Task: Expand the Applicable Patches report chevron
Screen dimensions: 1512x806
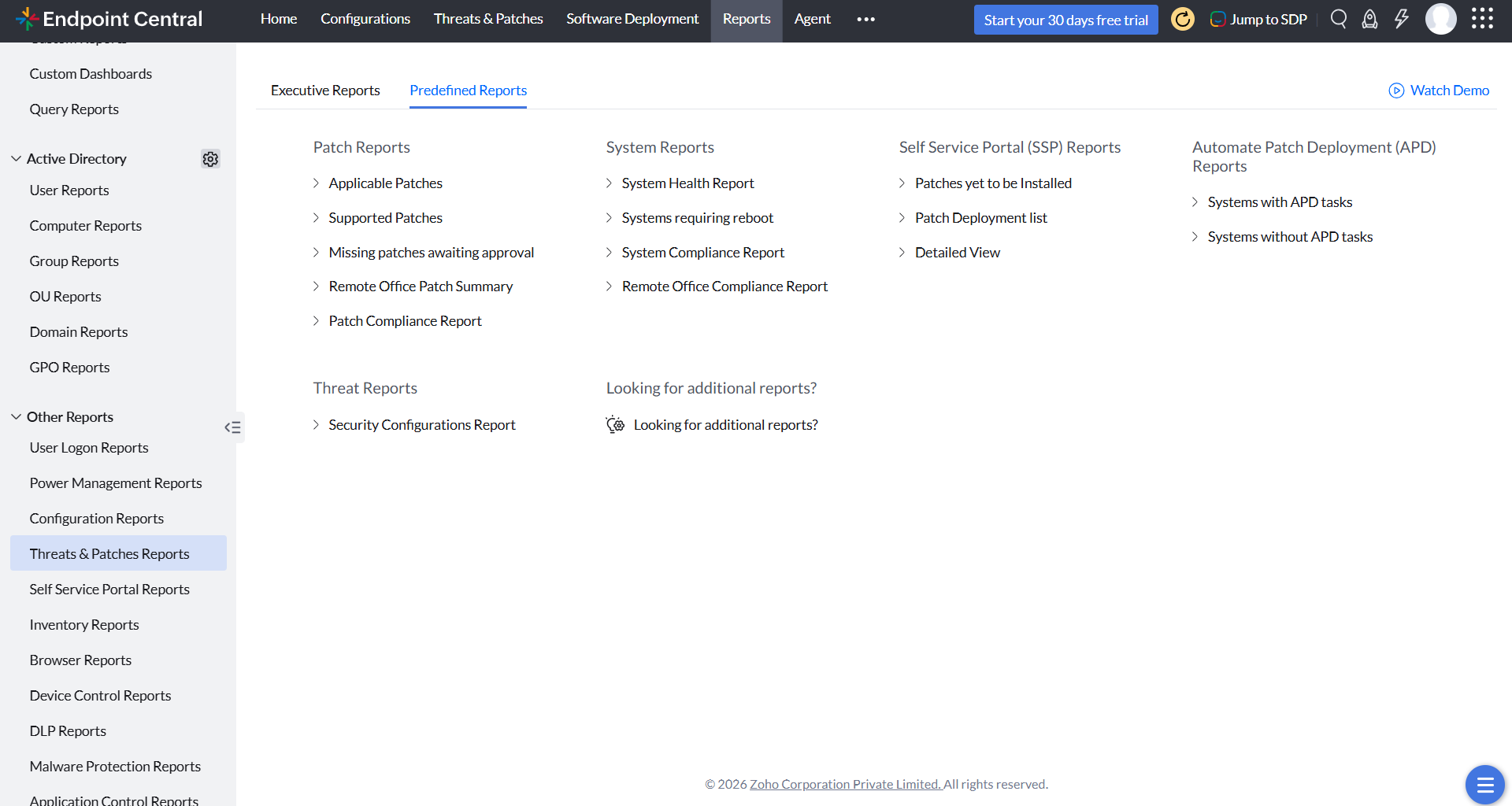Action: 316,183
